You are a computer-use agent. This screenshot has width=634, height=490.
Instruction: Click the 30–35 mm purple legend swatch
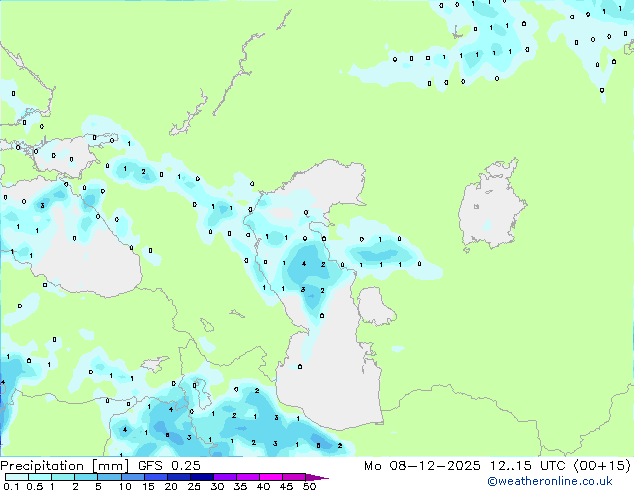225,477
